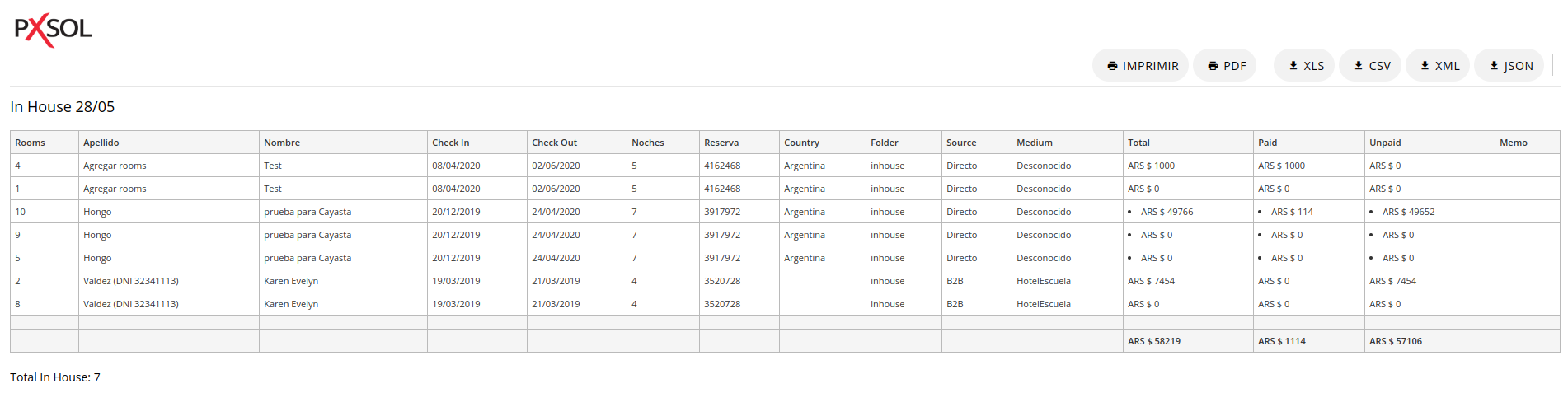This screenshot has width=1568, height=393.
Task: Click the In House 28/05 heading
Action: click(x=63, y=107)
